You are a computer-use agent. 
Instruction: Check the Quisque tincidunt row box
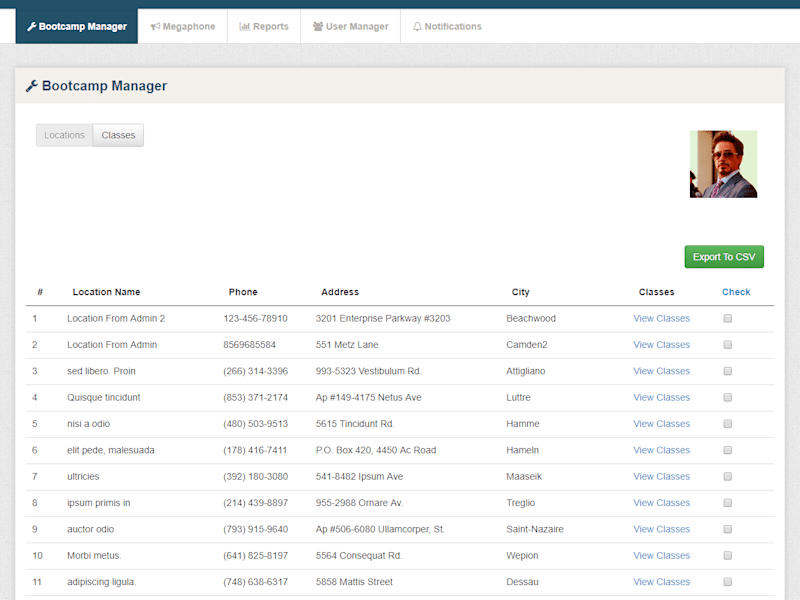(x=728, y=397)
